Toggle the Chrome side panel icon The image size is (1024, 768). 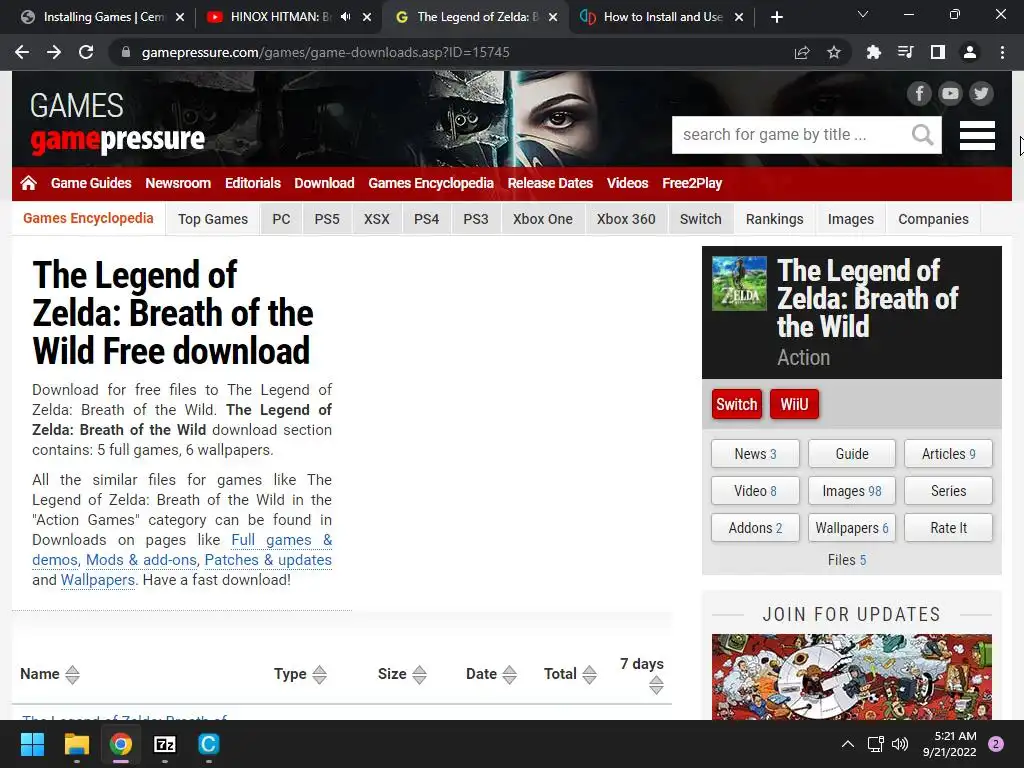tap(937, 52)
